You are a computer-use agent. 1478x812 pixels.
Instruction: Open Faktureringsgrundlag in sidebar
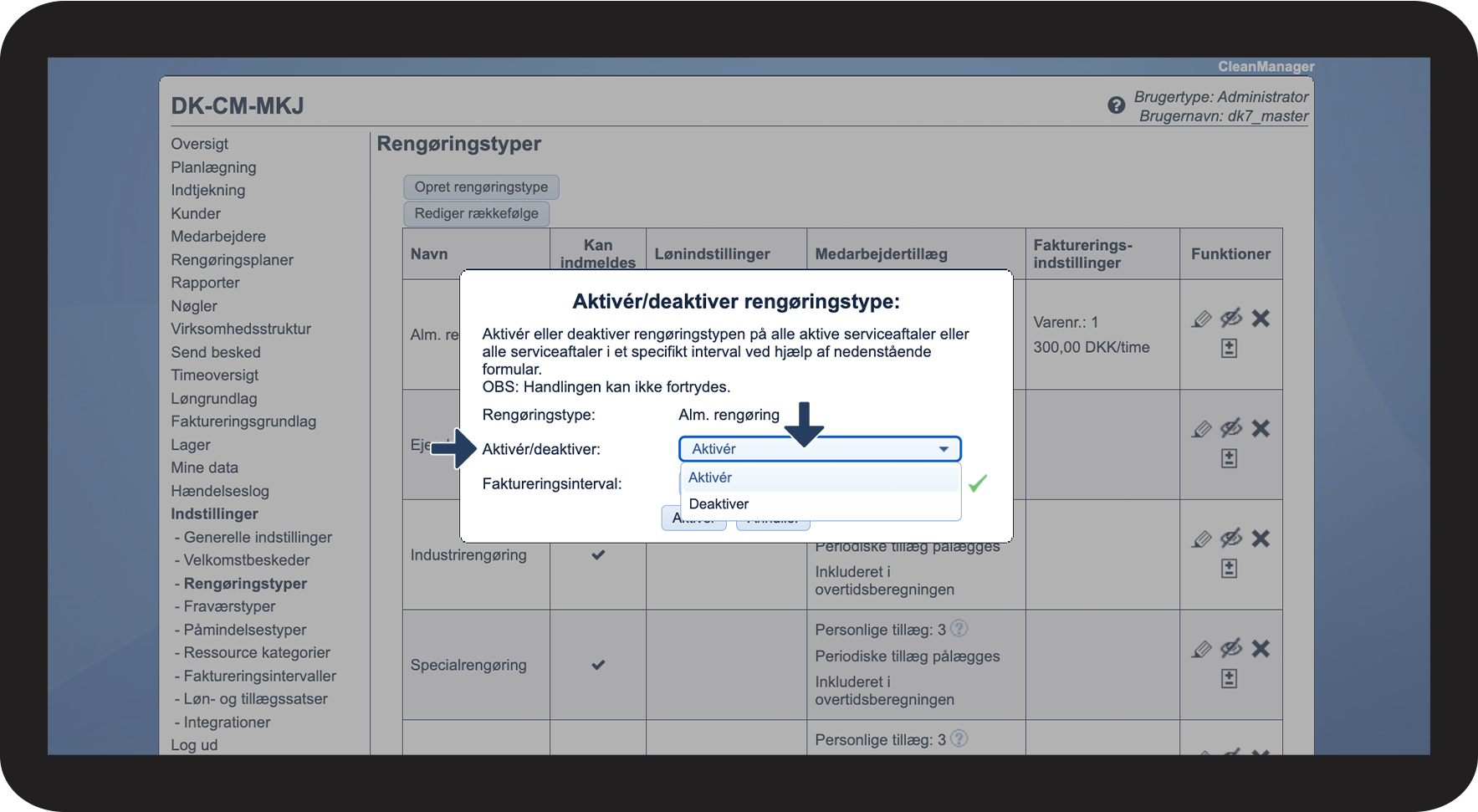click(243, 421)
